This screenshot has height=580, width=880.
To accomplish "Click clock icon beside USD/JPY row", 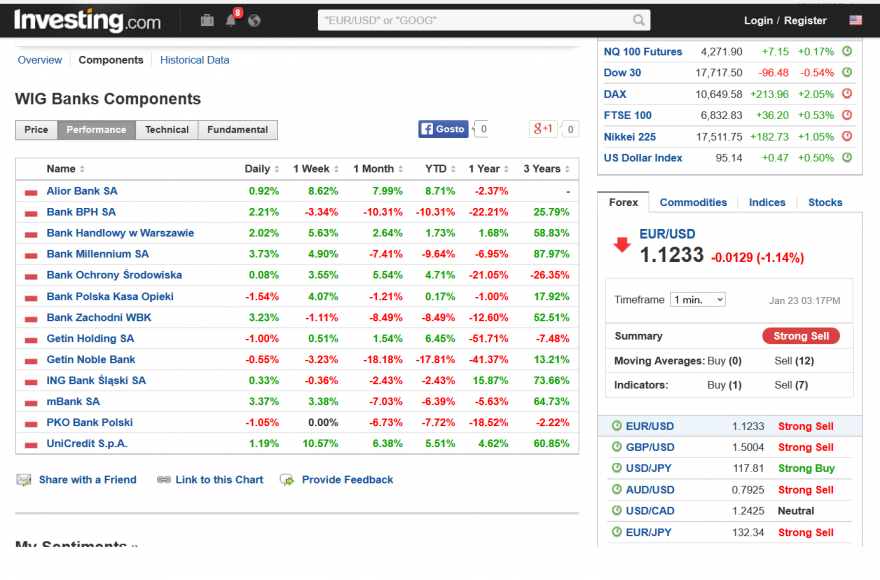I will tap(616, 468).
